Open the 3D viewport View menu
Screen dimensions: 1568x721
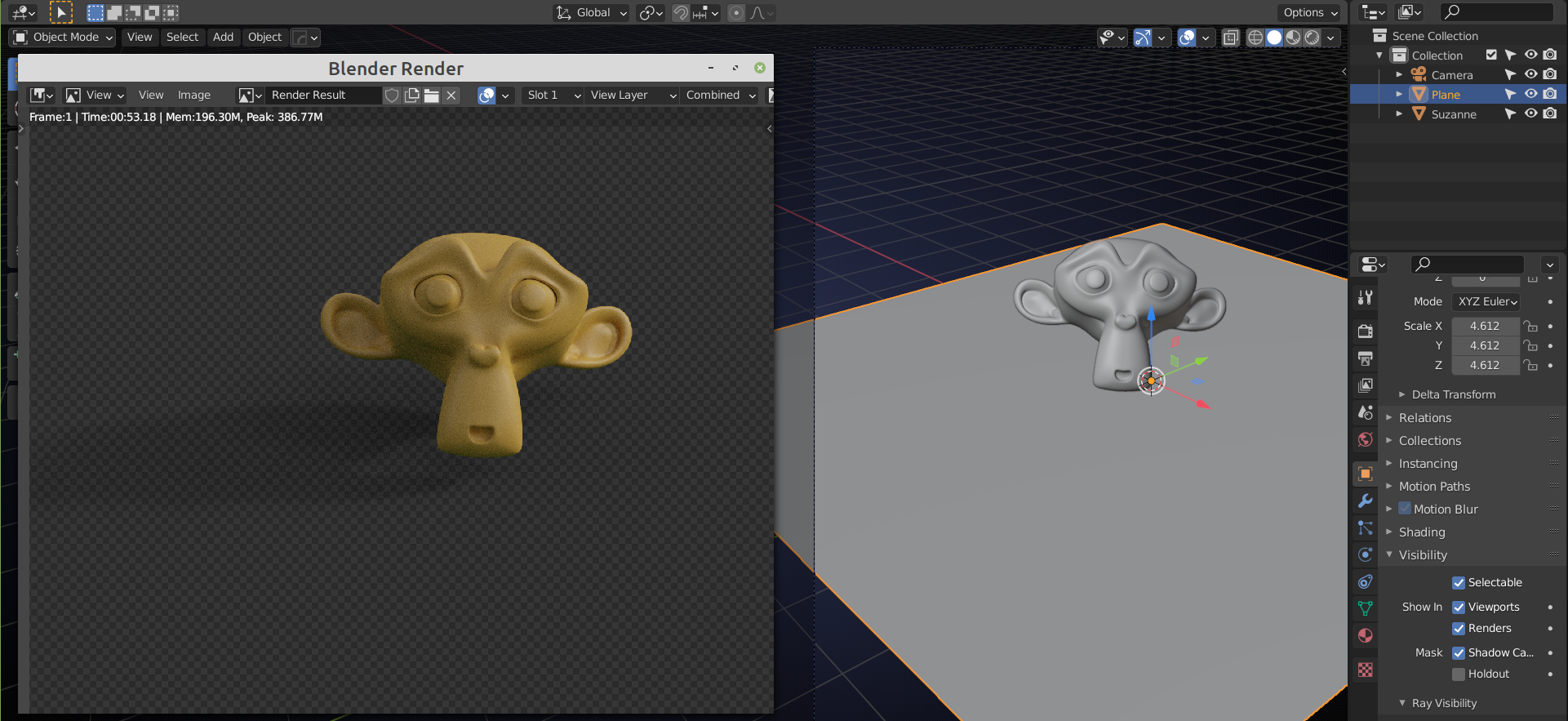tap(140, 38)
